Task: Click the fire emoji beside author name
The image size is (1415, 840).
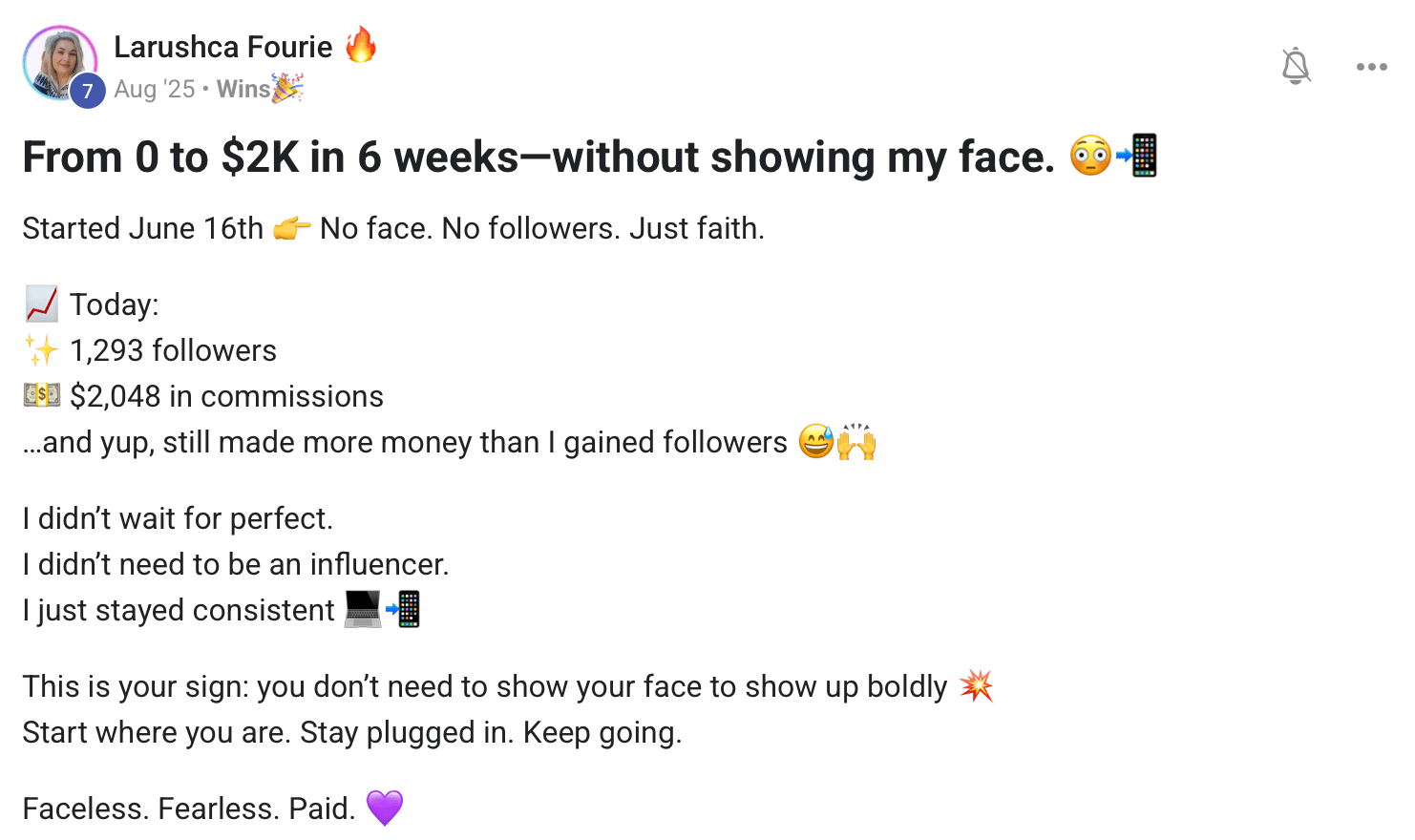Action: [x=361, y=45]
